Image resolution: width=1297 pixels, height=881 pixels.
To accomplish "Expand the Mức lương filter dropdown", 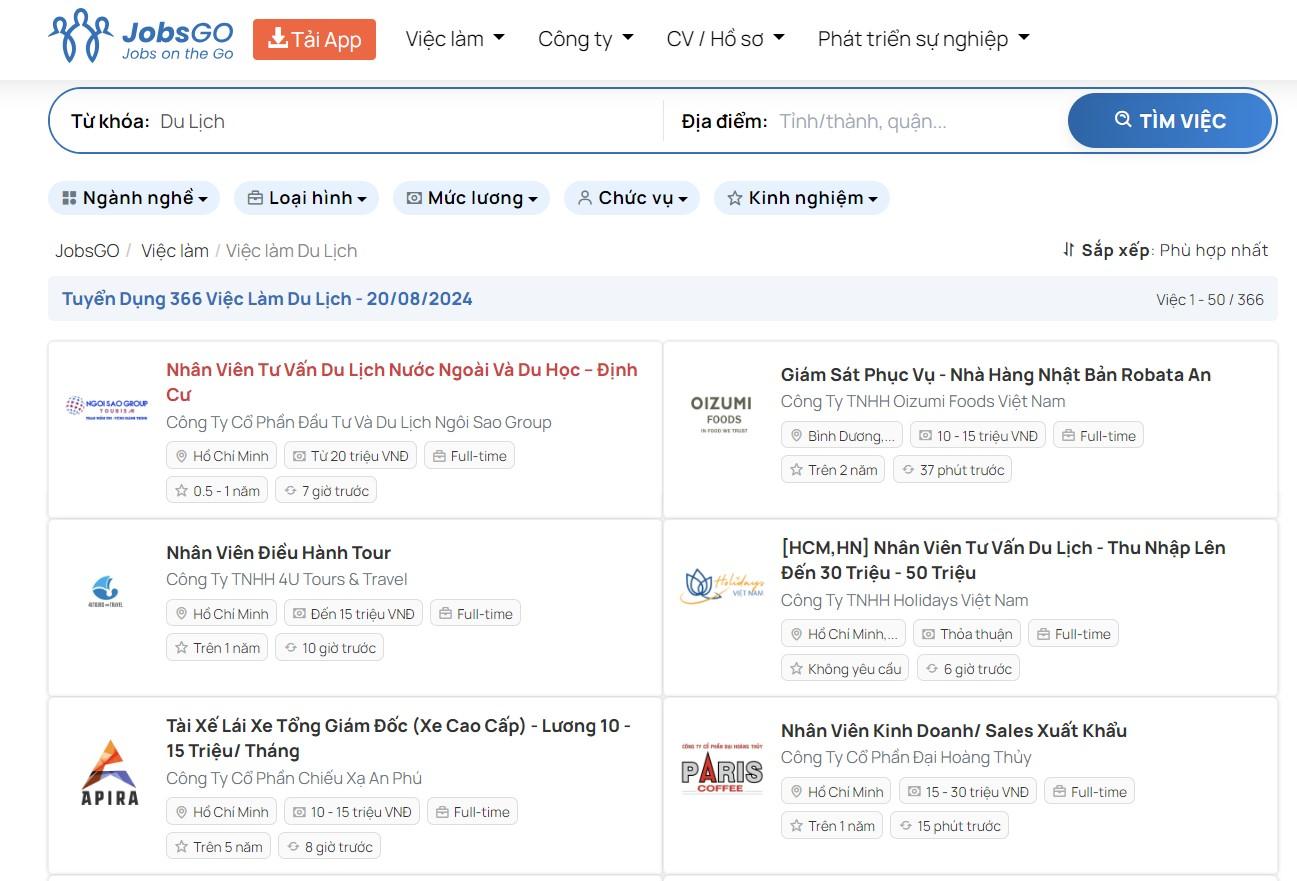I will pyautogui.click(x=471, y=198).
